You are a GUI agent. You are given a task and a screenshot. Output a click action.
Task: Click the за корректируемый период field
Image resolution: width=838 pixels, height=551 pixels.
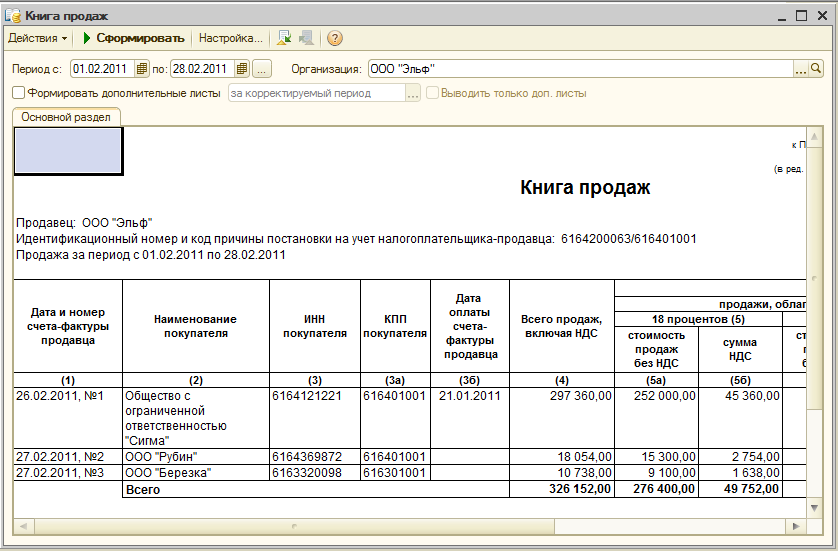[x=317, y=93]
